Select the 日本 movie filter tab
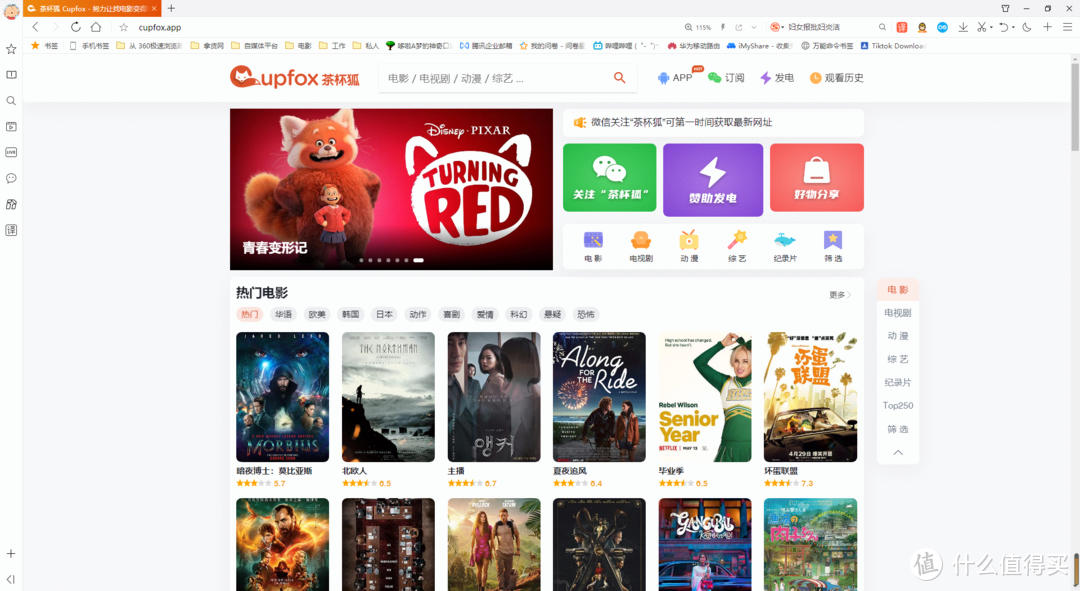 [x=384, y=314]
